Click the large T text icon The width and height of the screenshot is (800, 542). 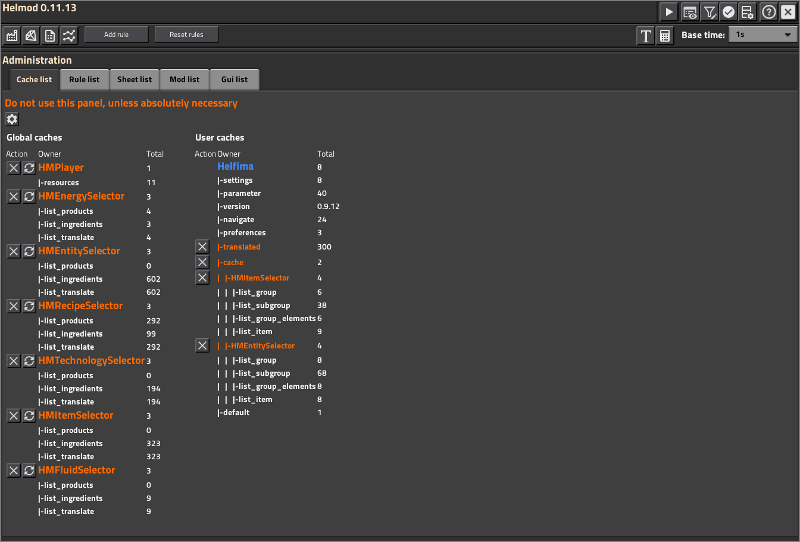[646, 35]
